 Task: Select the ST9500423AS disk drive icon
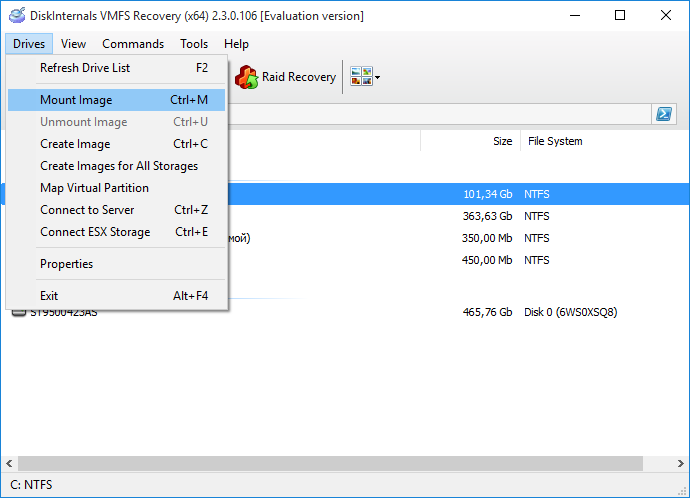click(x=19, y=312)
